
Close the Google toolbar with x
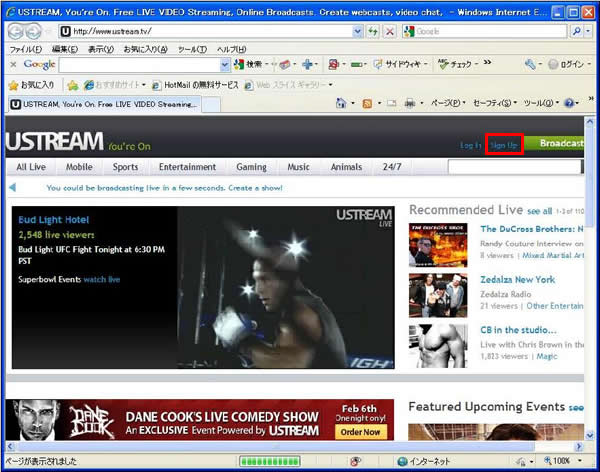13,64
